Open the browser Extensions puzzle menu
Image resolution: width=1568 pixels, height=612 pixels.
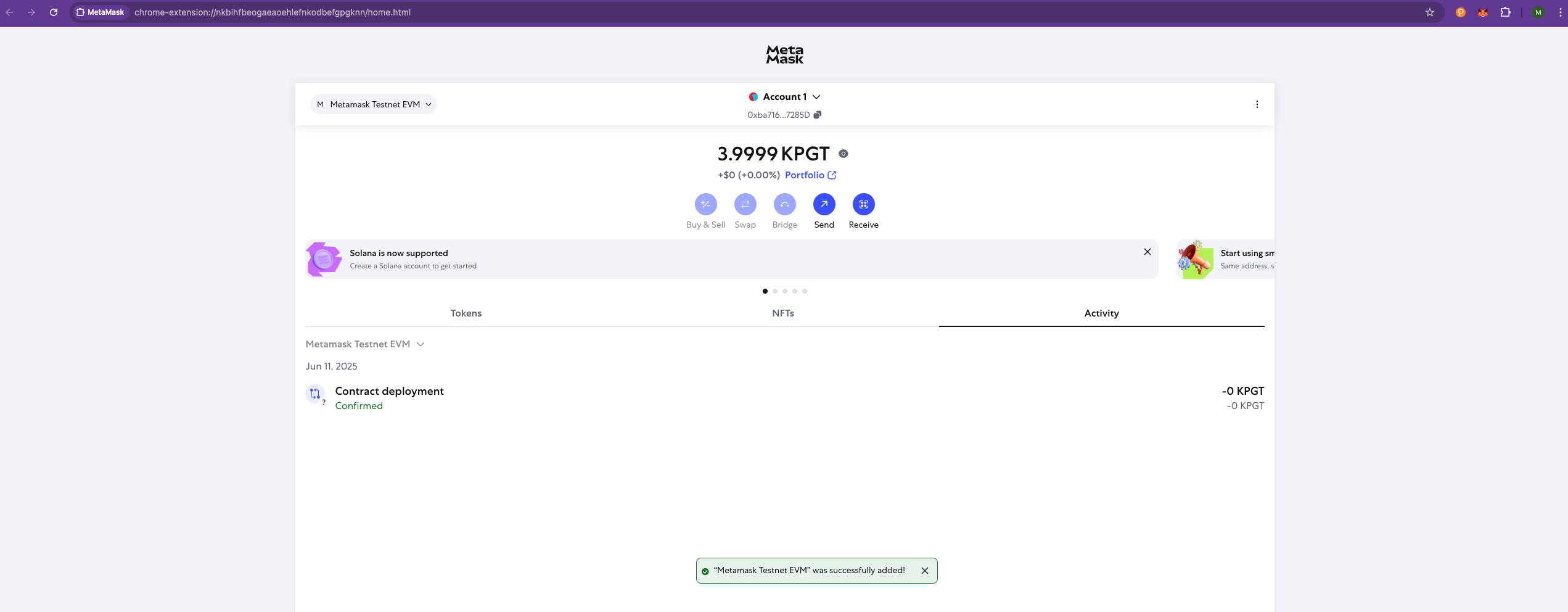pos(1505,12)
